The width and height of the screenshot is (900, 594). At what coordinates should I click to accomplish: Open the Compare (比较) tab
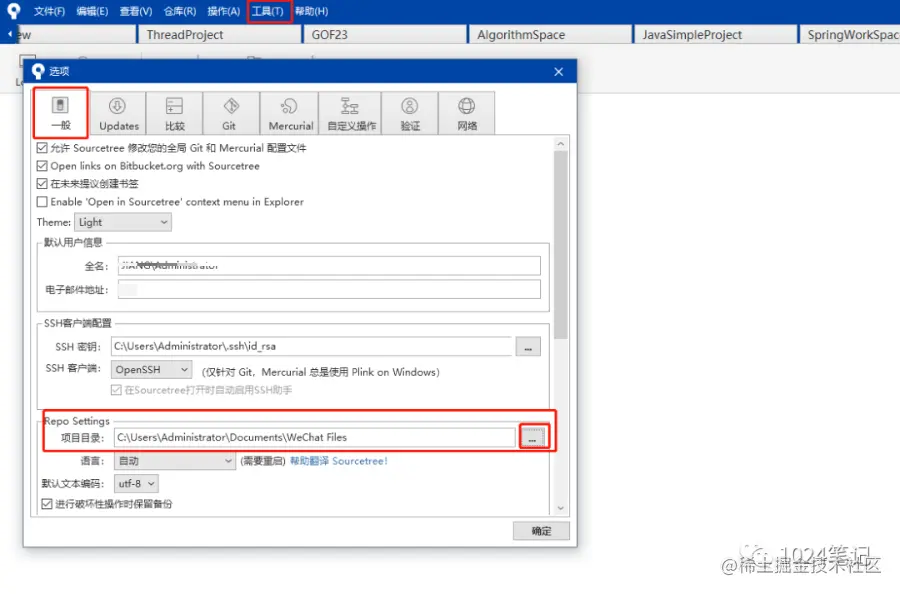click(174, 113)
